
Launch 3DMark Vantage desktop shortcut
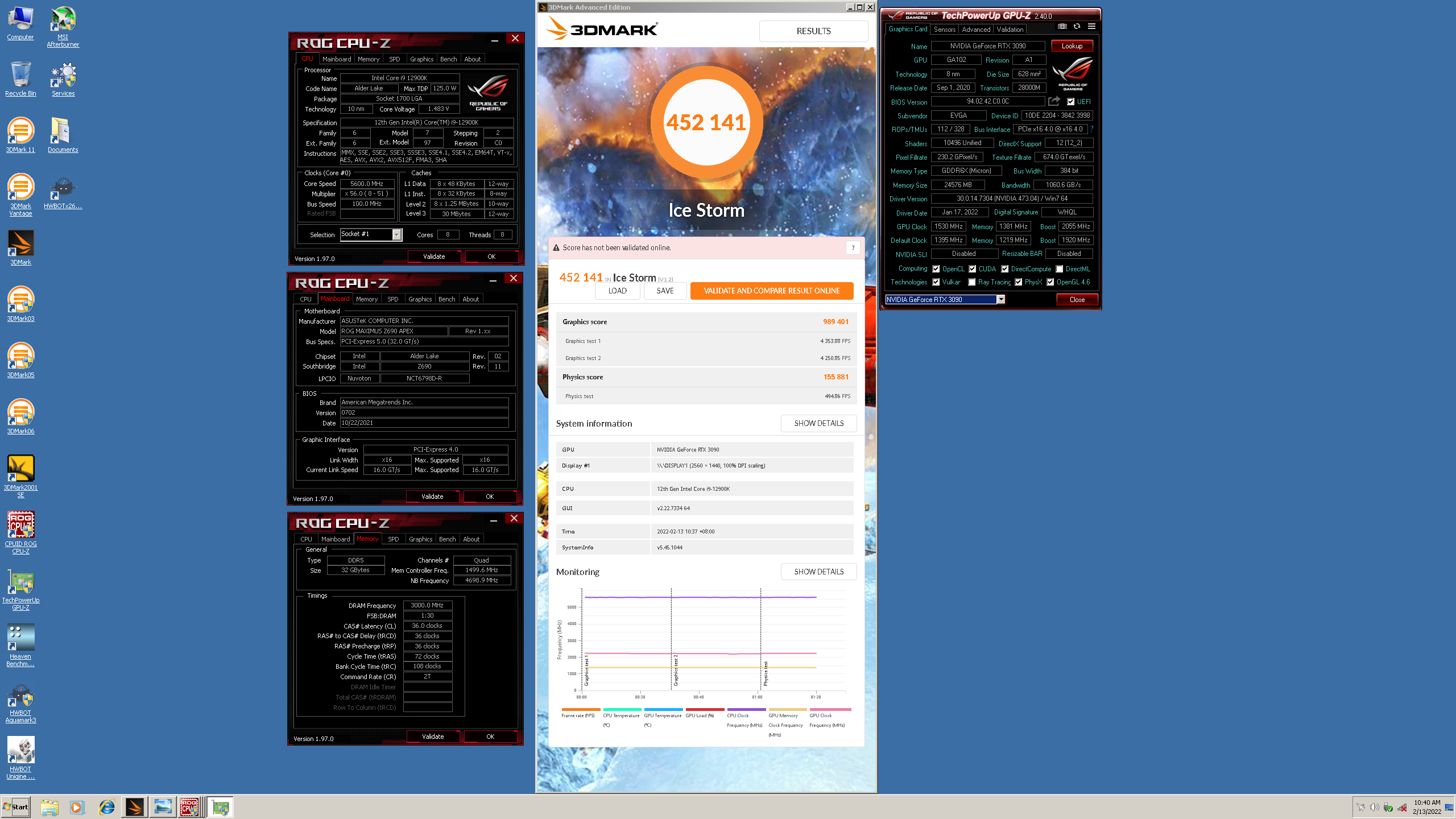coord(20,195)
